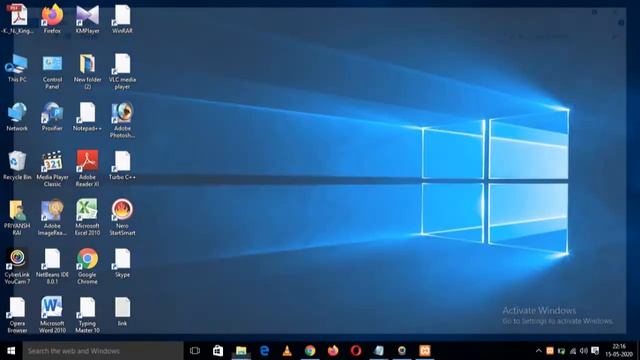Select the link file on the desktop
The height and width of the screenshot is (360, 640).
[x=122, y=311]
